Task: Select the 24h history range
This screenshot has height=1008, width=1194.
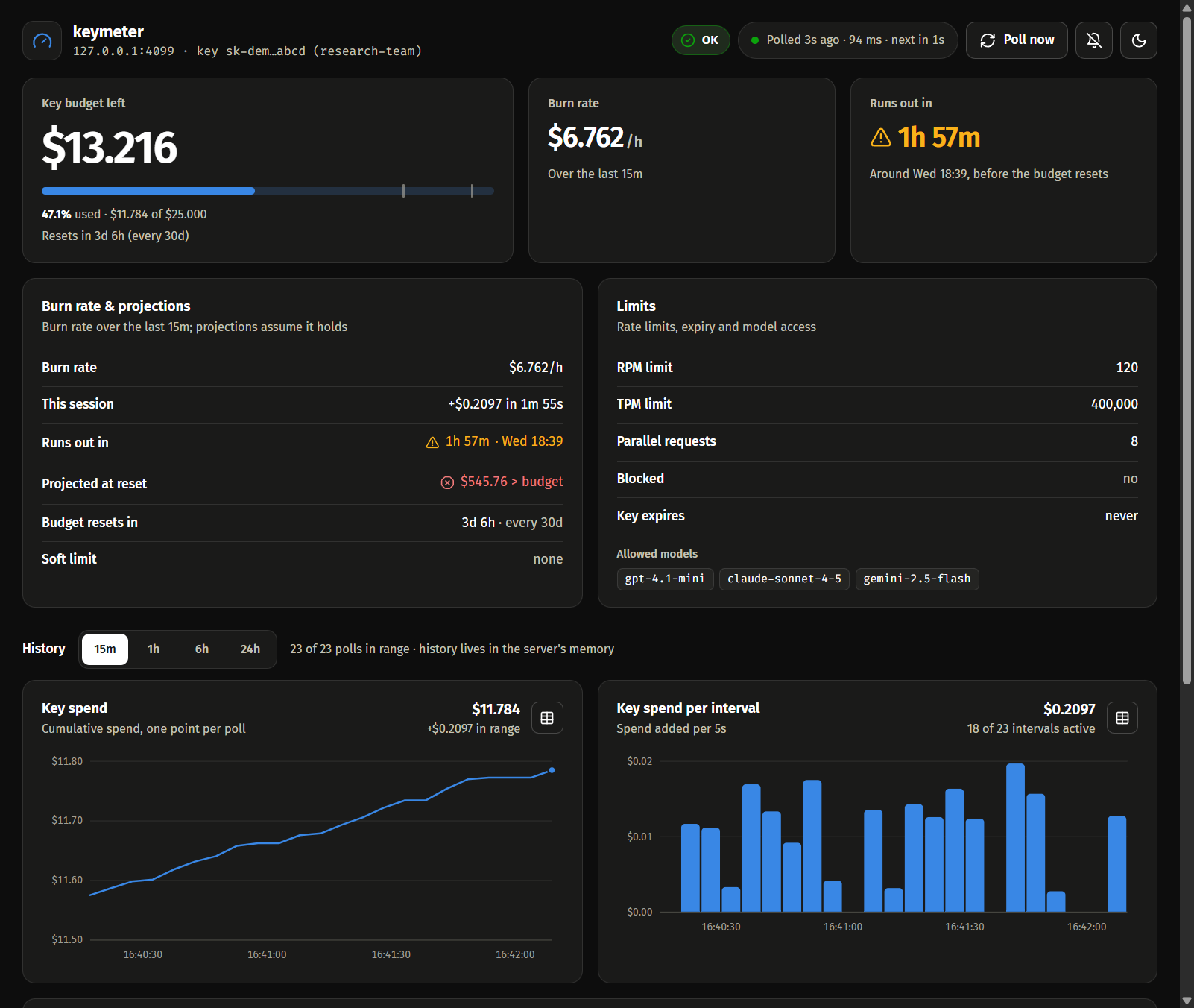Action: [x=250, y=649]
